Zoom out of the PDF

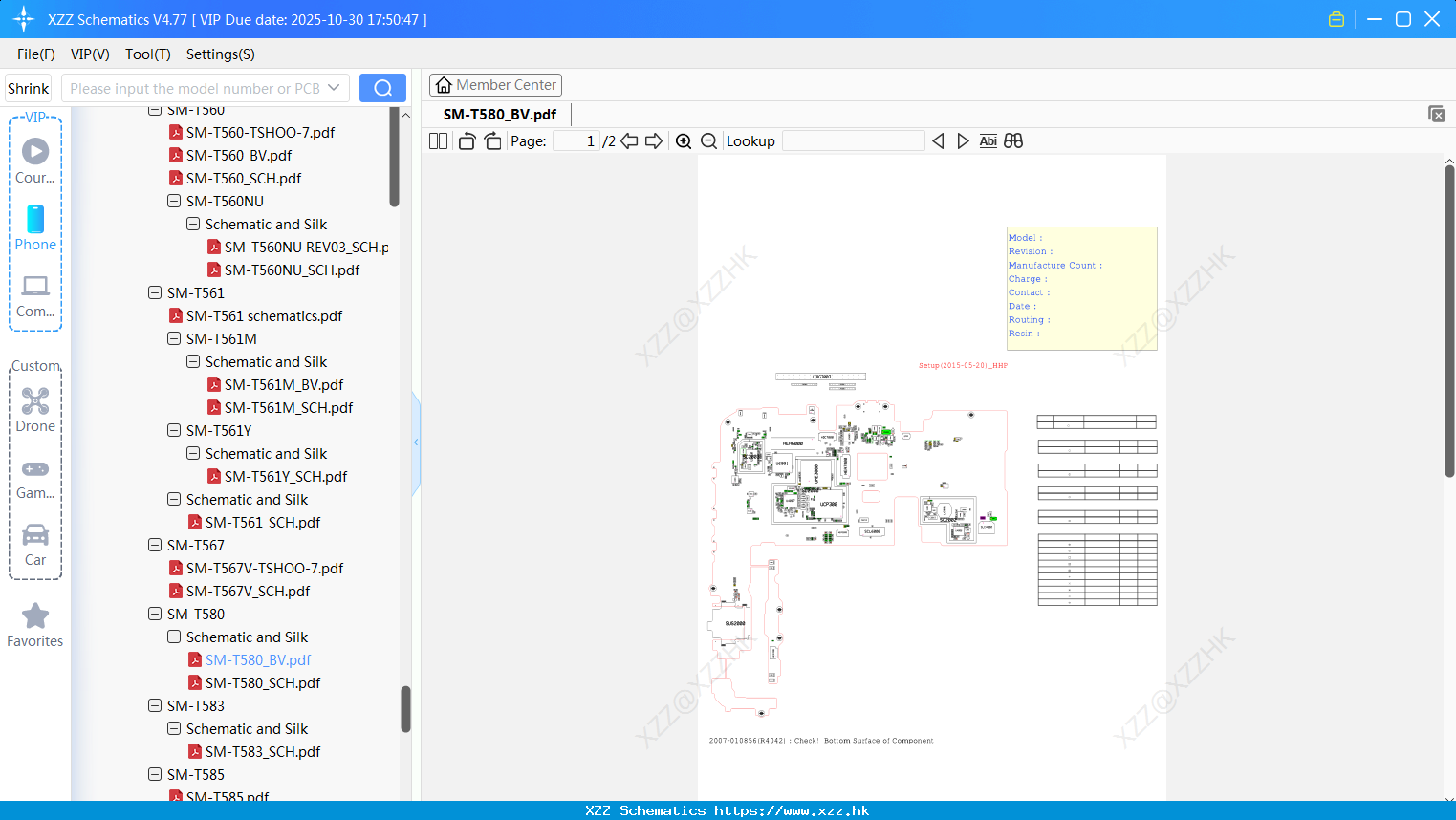(x=709, y=140)
